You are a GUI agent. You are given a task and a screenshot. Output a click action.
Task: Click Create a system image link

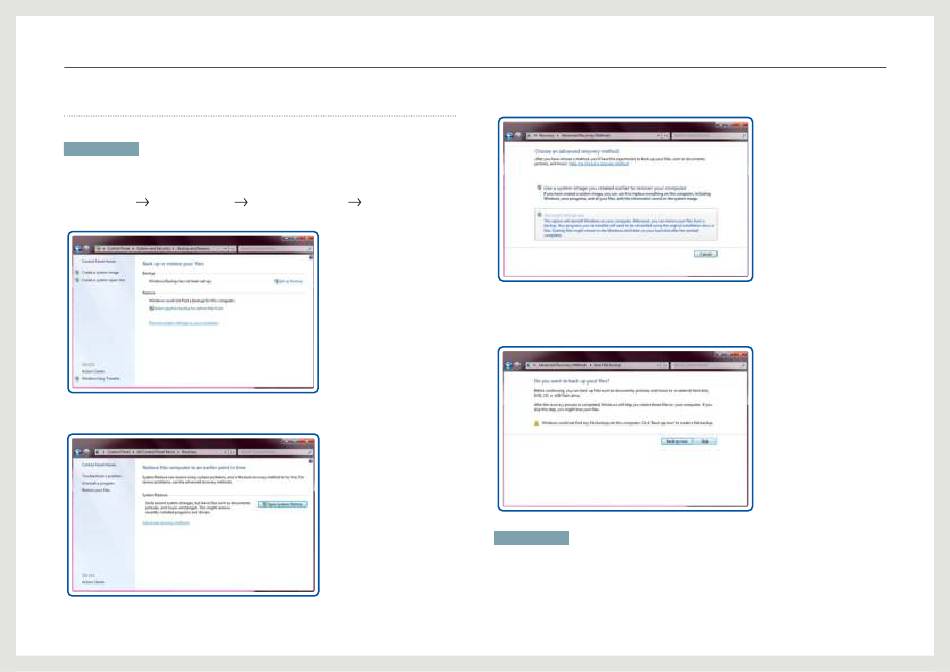(x=100, y=273)
